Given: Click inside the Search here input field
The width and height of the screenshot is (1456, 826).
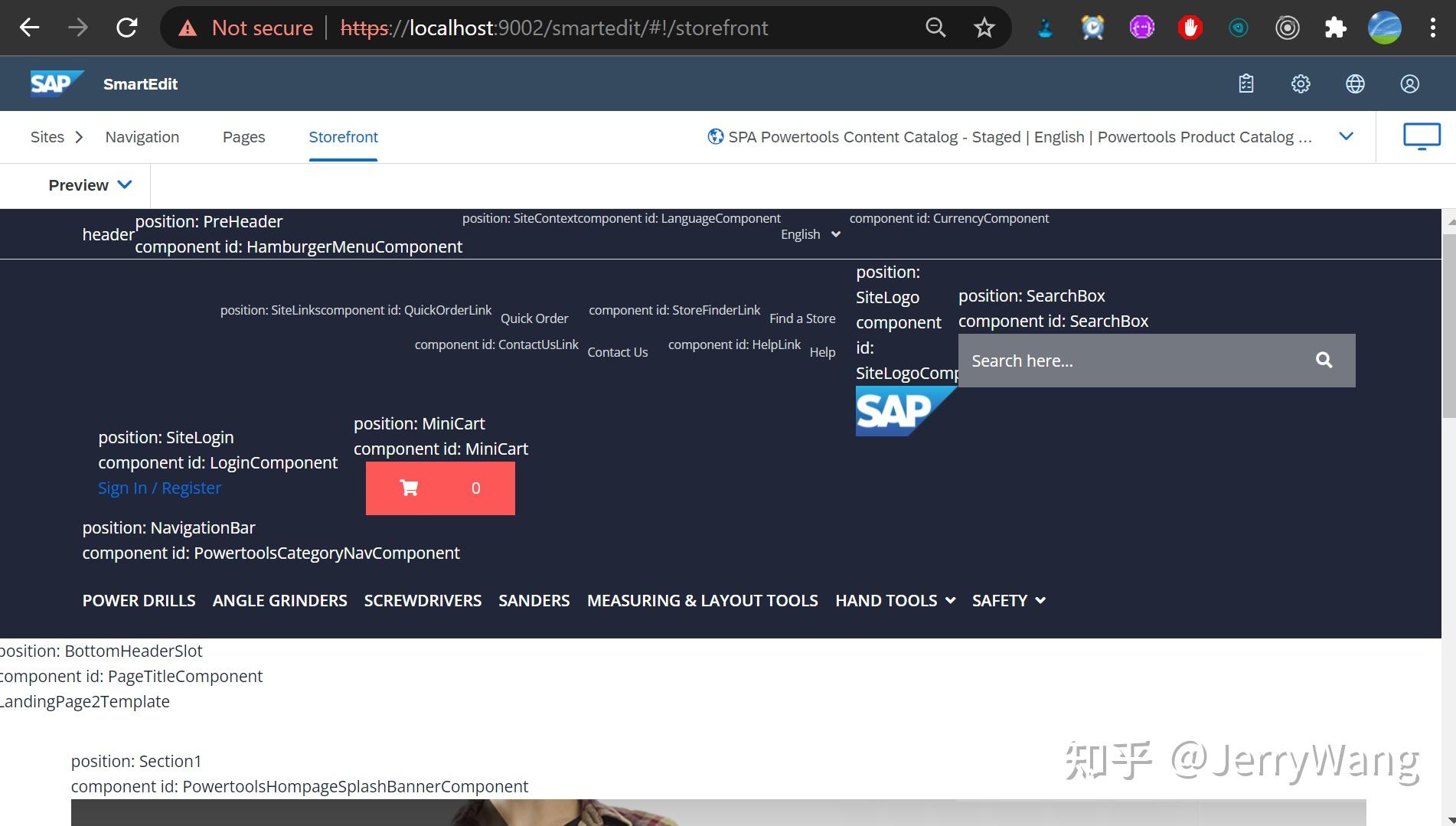Looking at the screenshot, I should click(1110, 360).
